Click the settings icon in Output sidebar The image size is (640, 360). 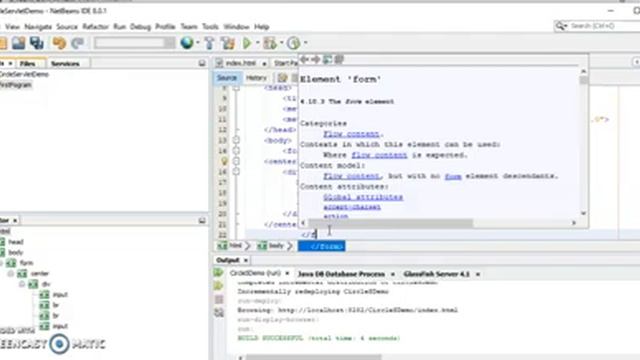[x=219, y=313]
